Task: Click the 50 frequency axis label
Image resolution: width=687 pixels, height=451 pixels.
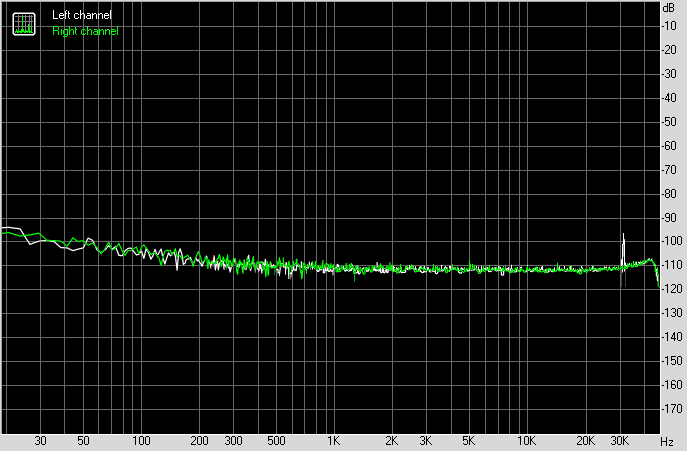Action: (83, 440)
